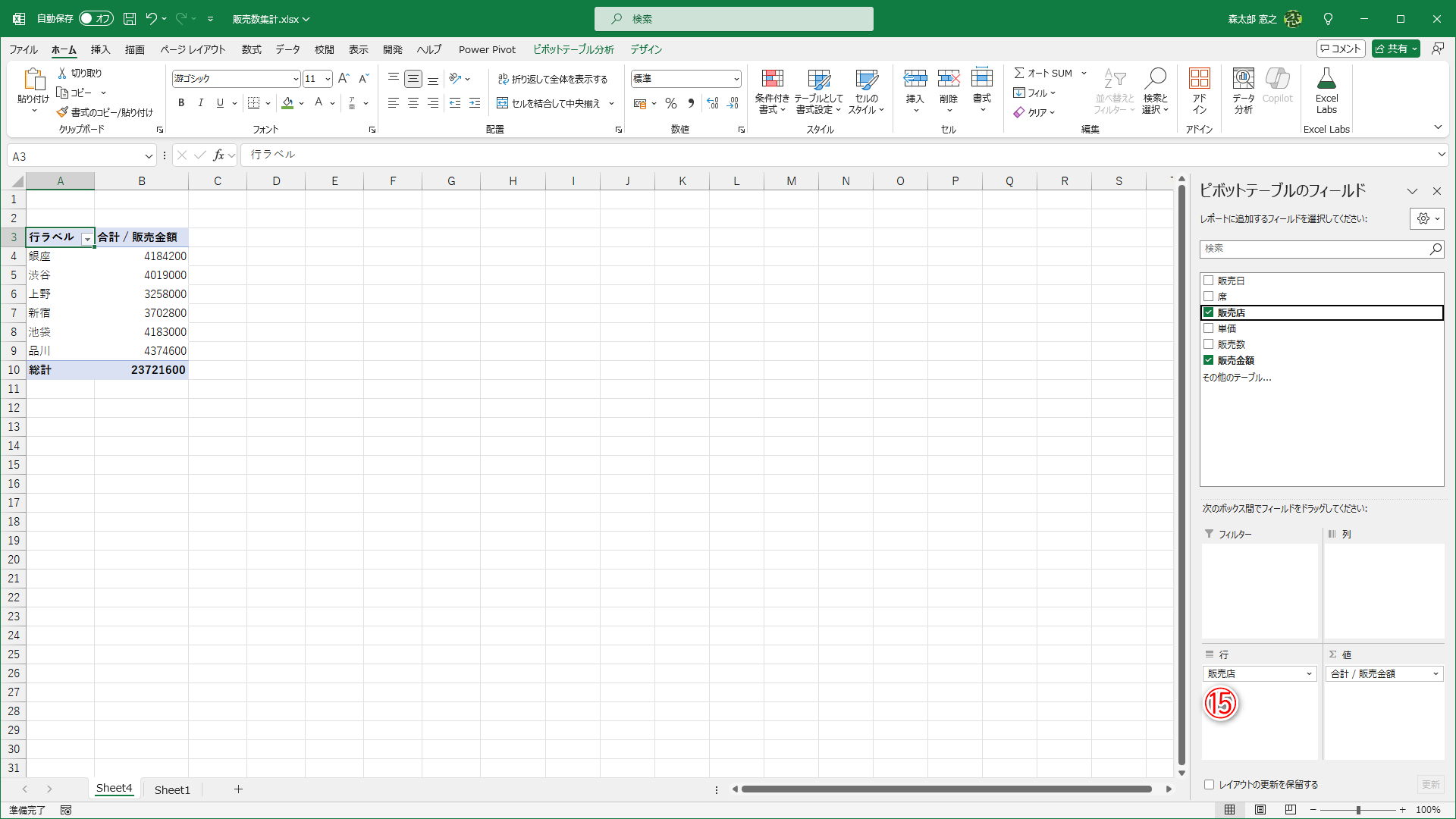Open the row labels filter dropdown in A3
This screenshot has width=1456, height=819.
[87, 238]
